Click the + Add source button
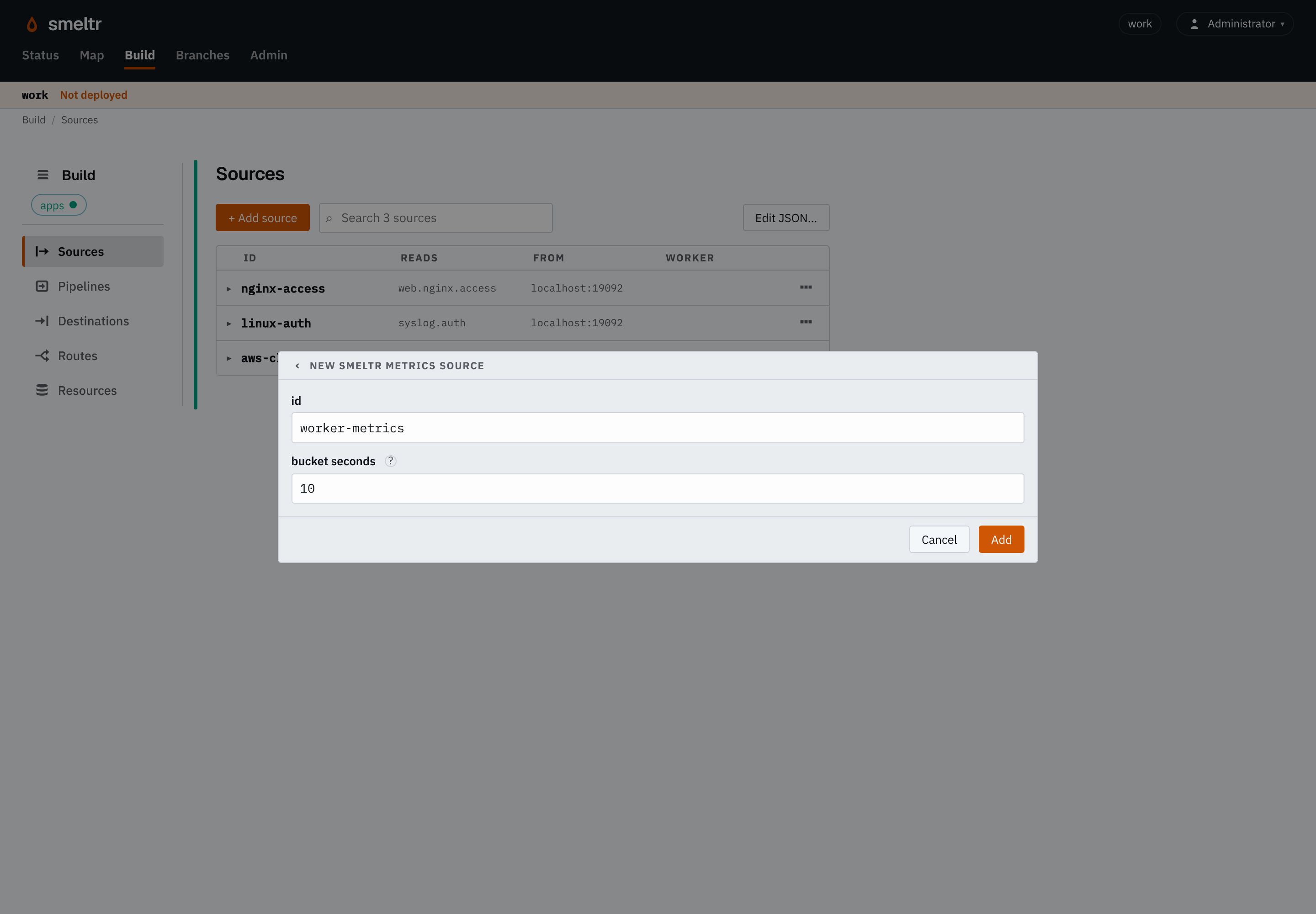The image size is (1316, 914). (263, 218)
